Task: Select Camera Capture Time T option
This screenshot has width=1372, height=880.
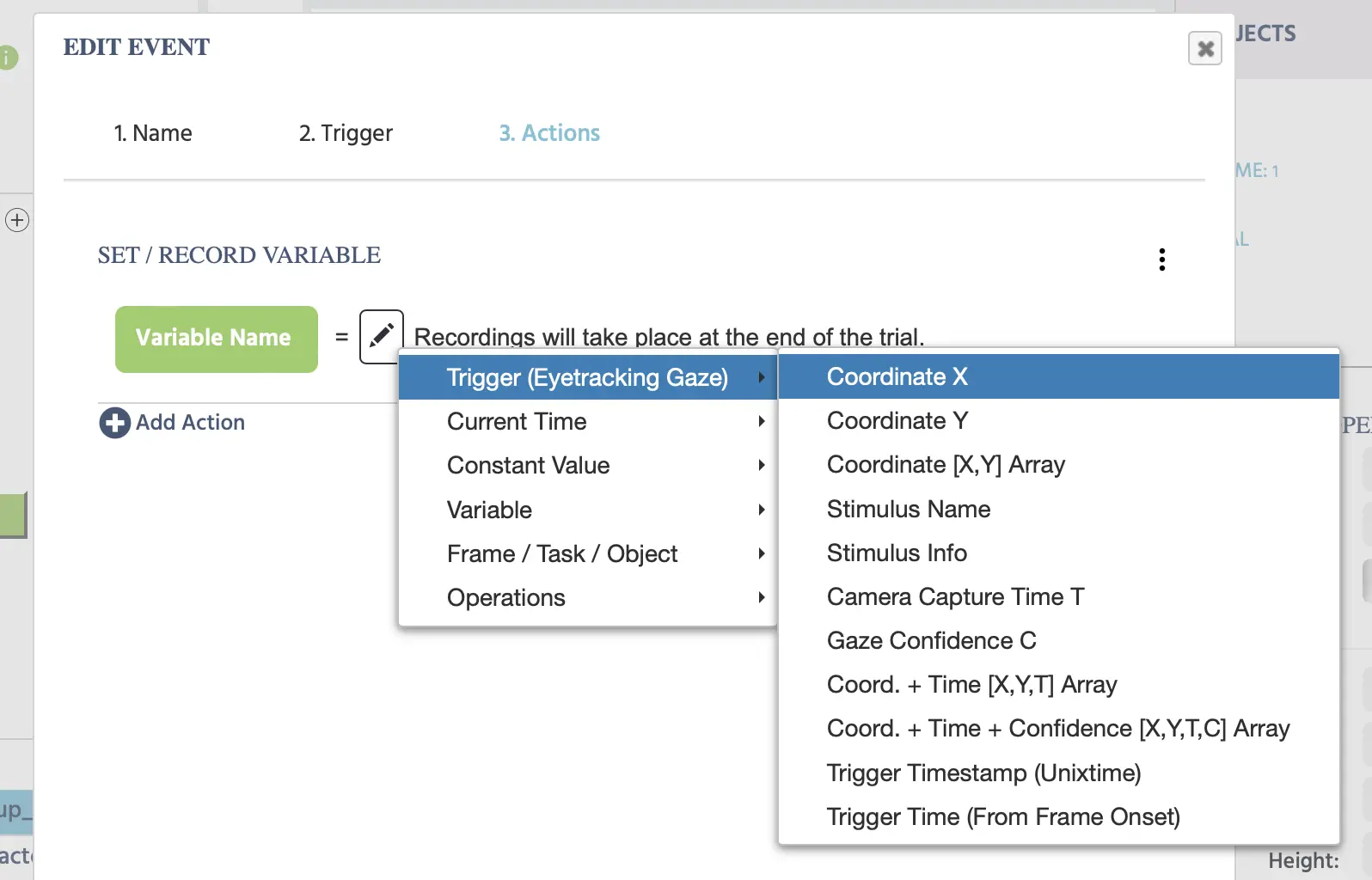Action: click(x=955, y=596)
